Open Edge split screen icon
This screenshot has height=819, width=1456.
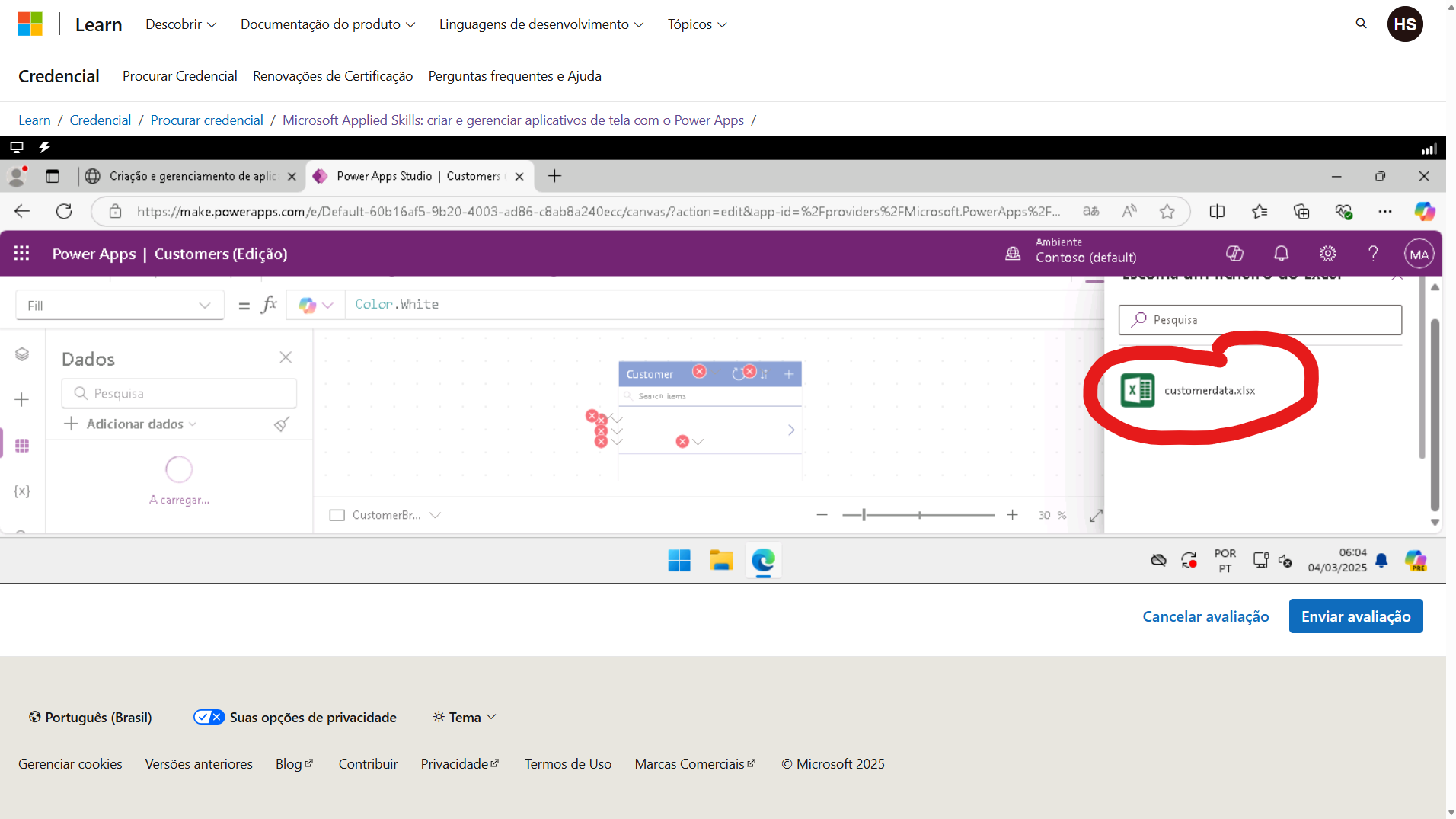(1217, 212)
